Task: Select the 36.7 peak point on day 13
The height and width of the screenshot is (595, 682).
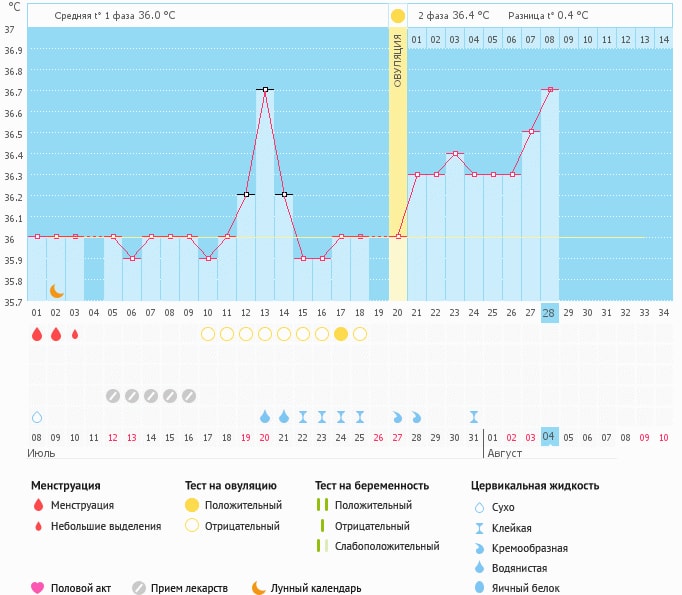Action: [265, 90]
